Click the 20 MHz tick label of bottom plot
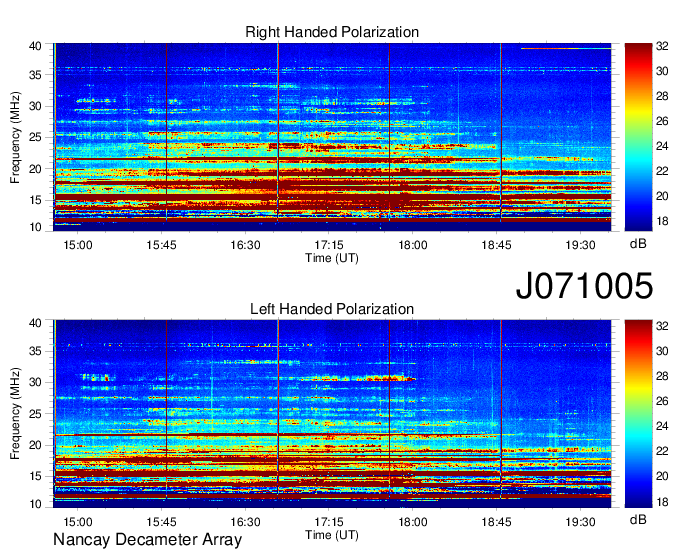Image resolution: width=680 pixels, height=552 pixels. tap(35, 445)
